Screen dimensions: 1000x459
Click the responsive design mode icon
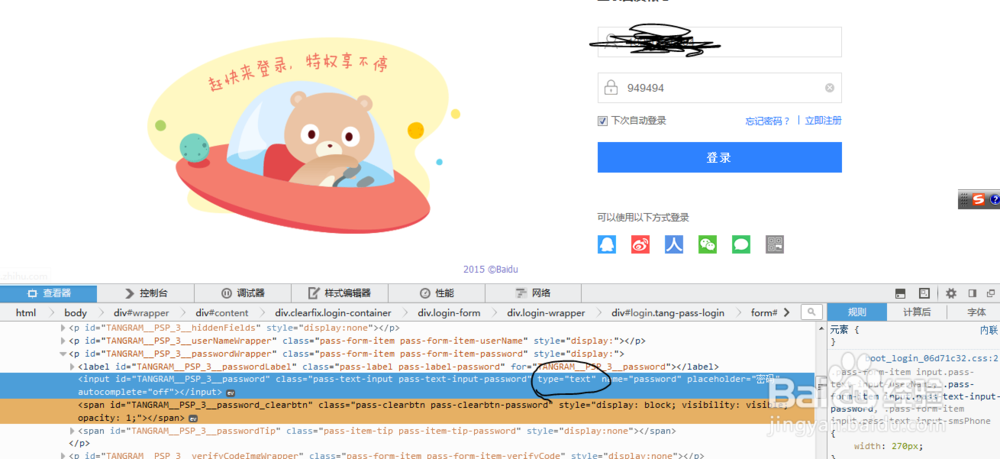[924, 293]
